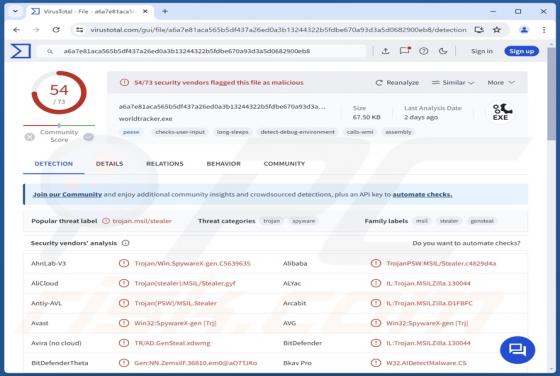Vote positive with community score checkmark
Screen dimensions: 560x376
pos(89,137)
